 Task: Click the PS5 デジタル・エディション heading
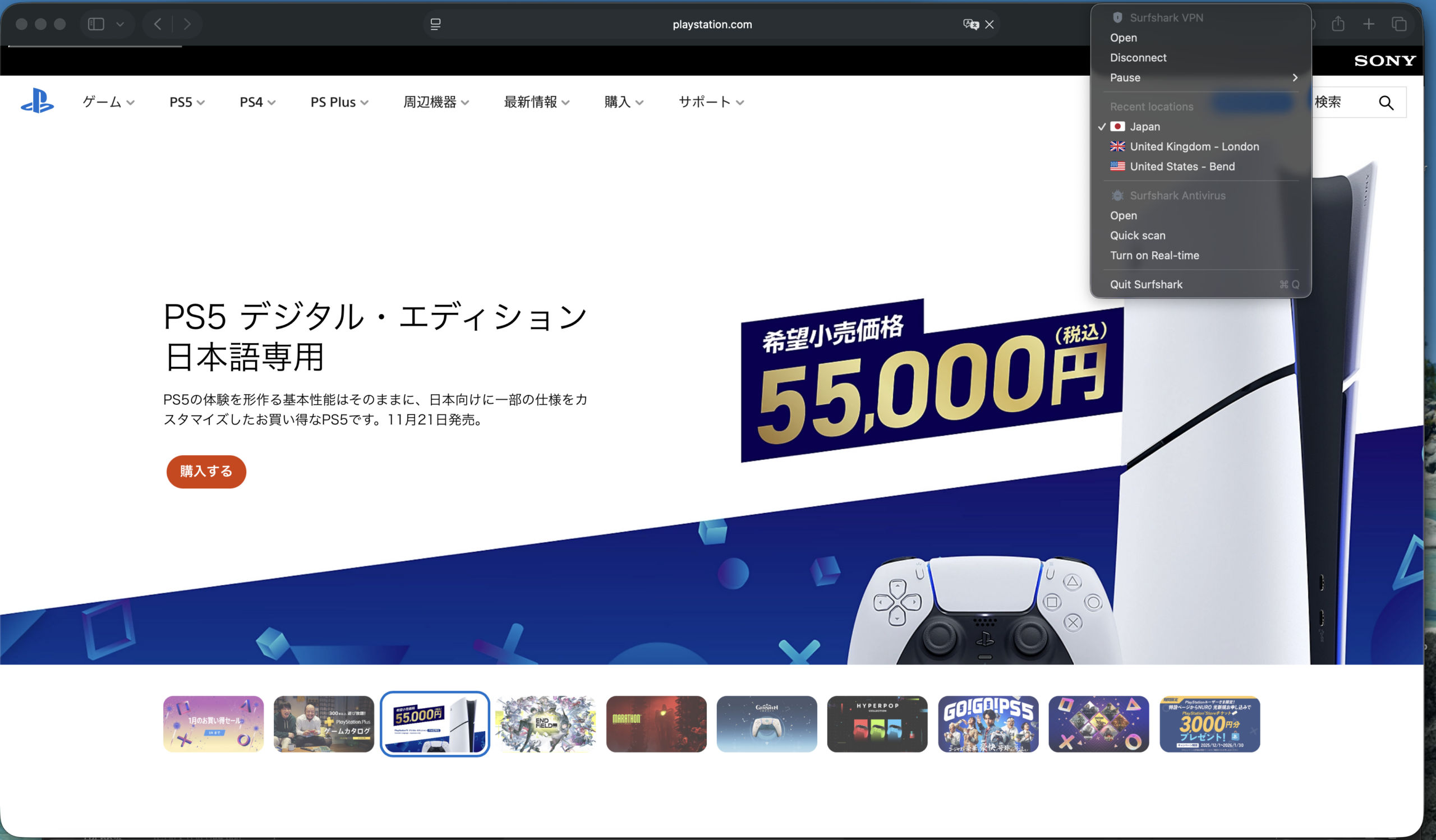click(x=375, y=336)
